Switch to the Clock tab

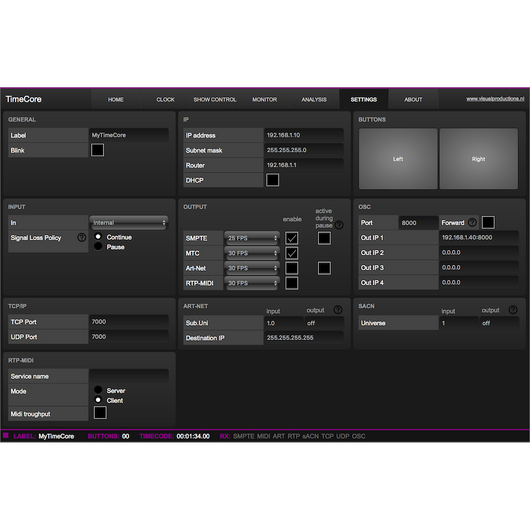point(165,99)
